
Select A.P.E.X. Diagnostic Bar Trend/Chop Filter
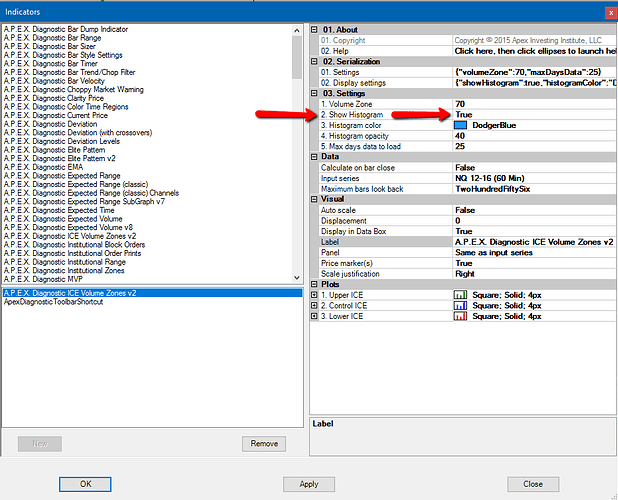coord(69,72)
